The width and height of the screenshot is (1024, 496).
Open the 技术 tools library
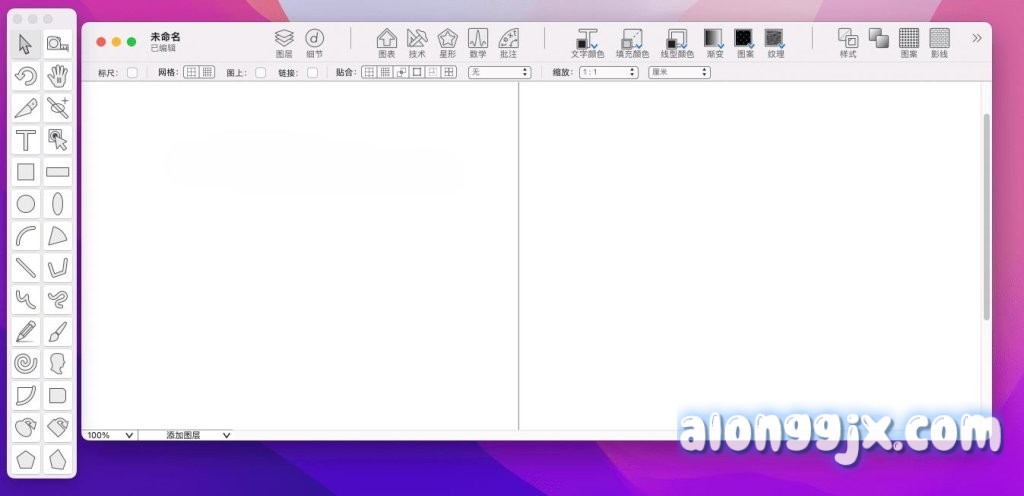pos(417,43)
